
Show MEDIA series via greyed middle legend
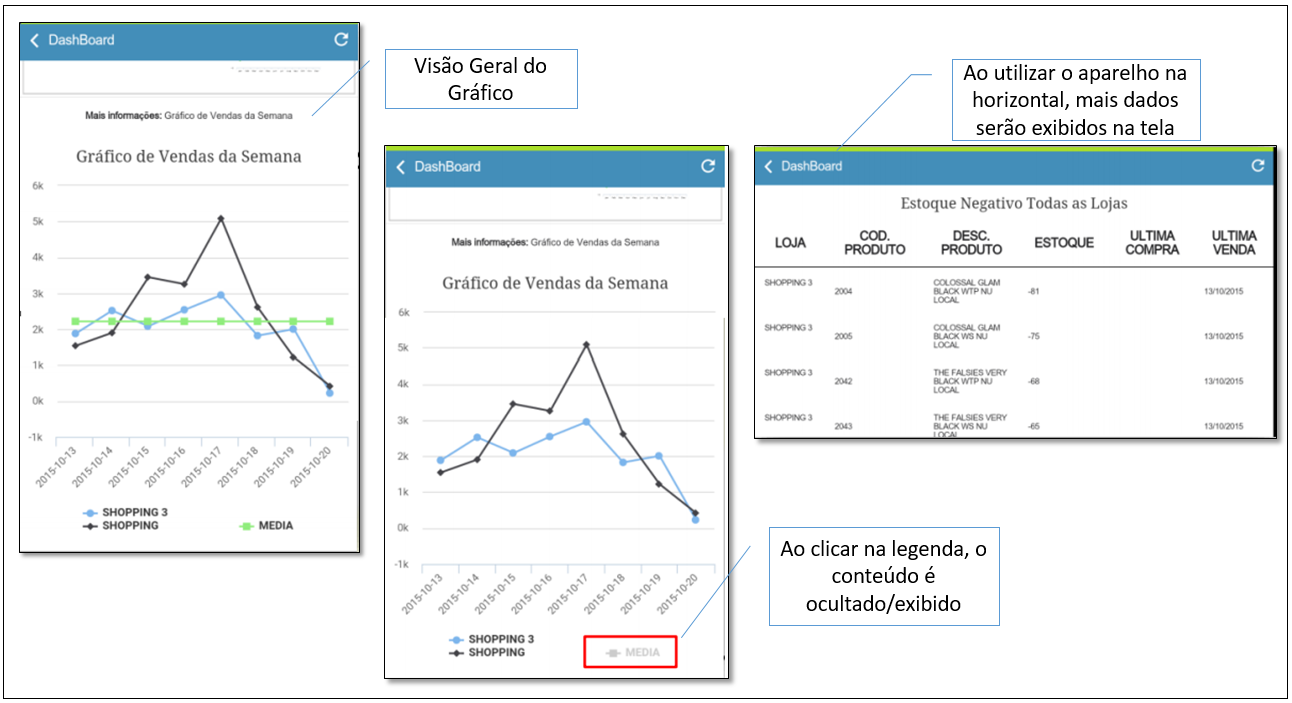(632, 652)
